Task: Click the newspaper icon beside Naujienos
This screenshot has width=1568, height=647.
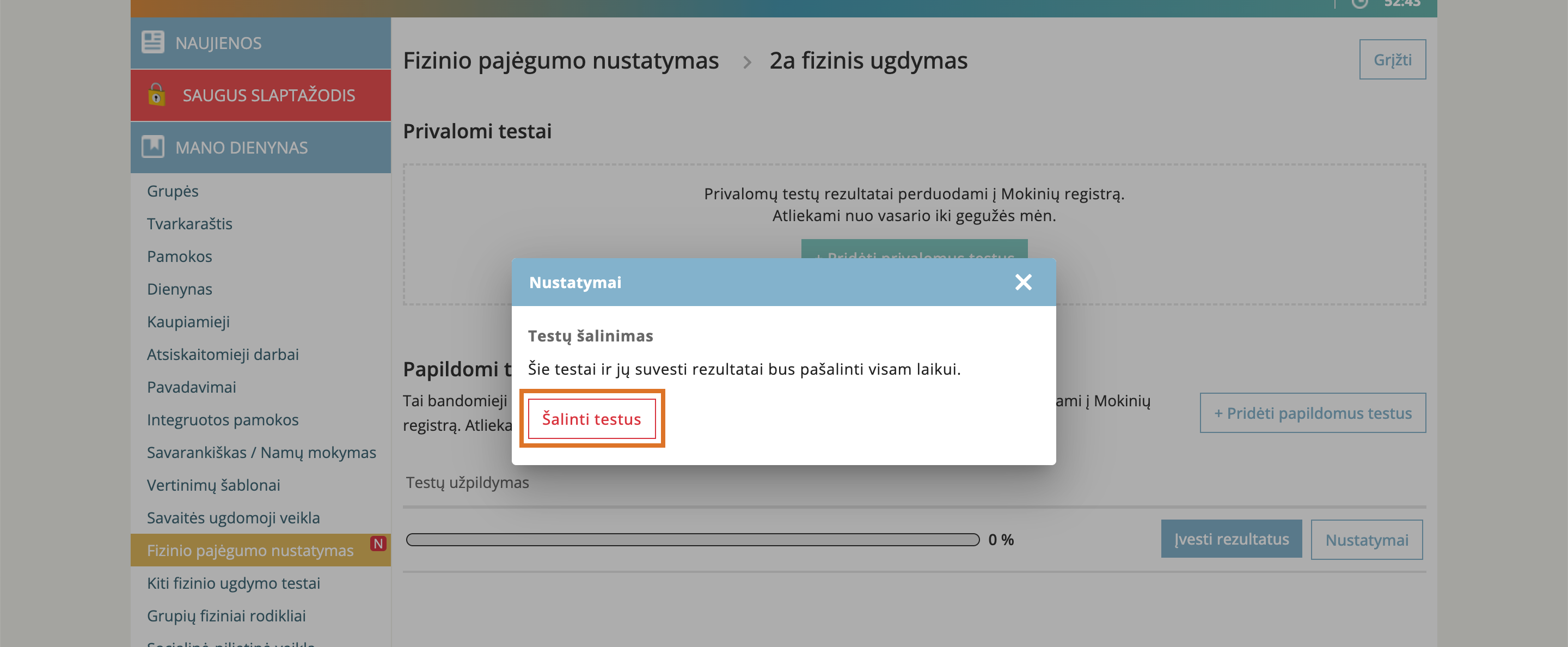Action: (152, 42)
